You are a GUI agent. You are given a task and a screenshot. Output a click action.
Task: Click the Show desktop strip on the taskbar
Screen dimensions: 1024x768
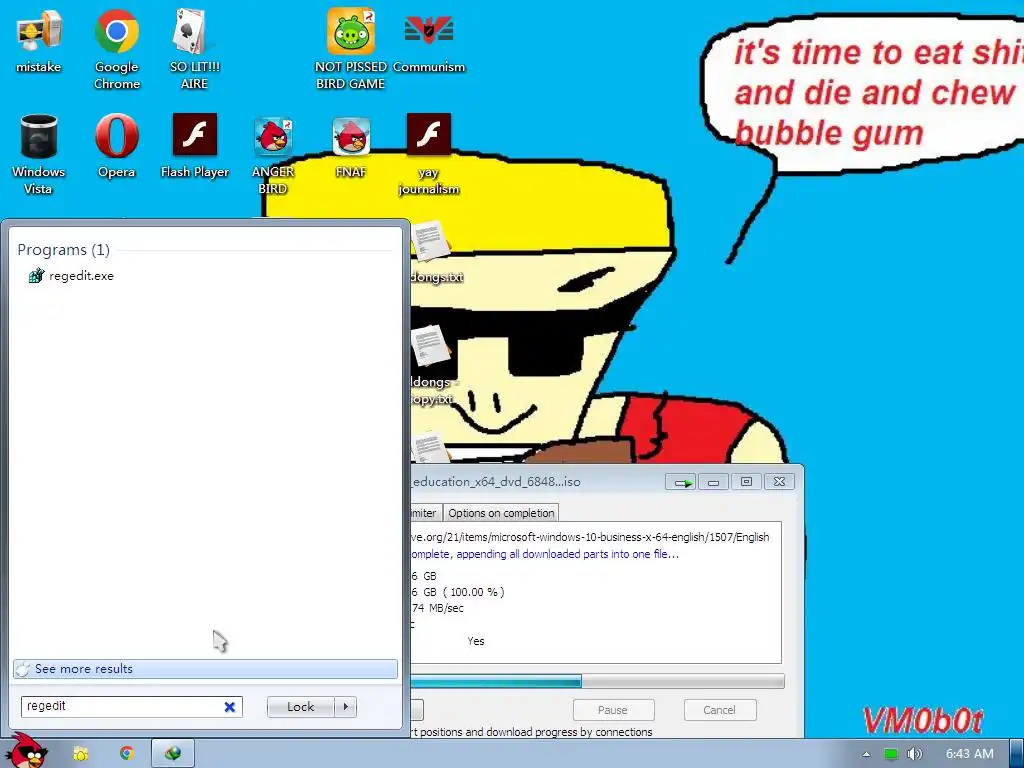pos(1017,754)
